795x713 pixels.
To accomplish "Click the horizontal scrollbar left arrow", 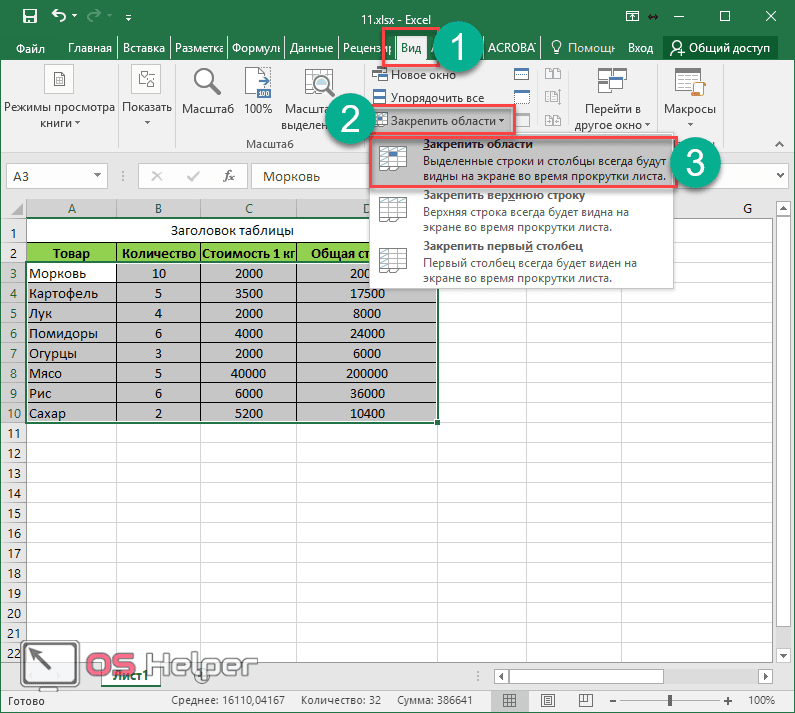I will click(x=501, y=676).
